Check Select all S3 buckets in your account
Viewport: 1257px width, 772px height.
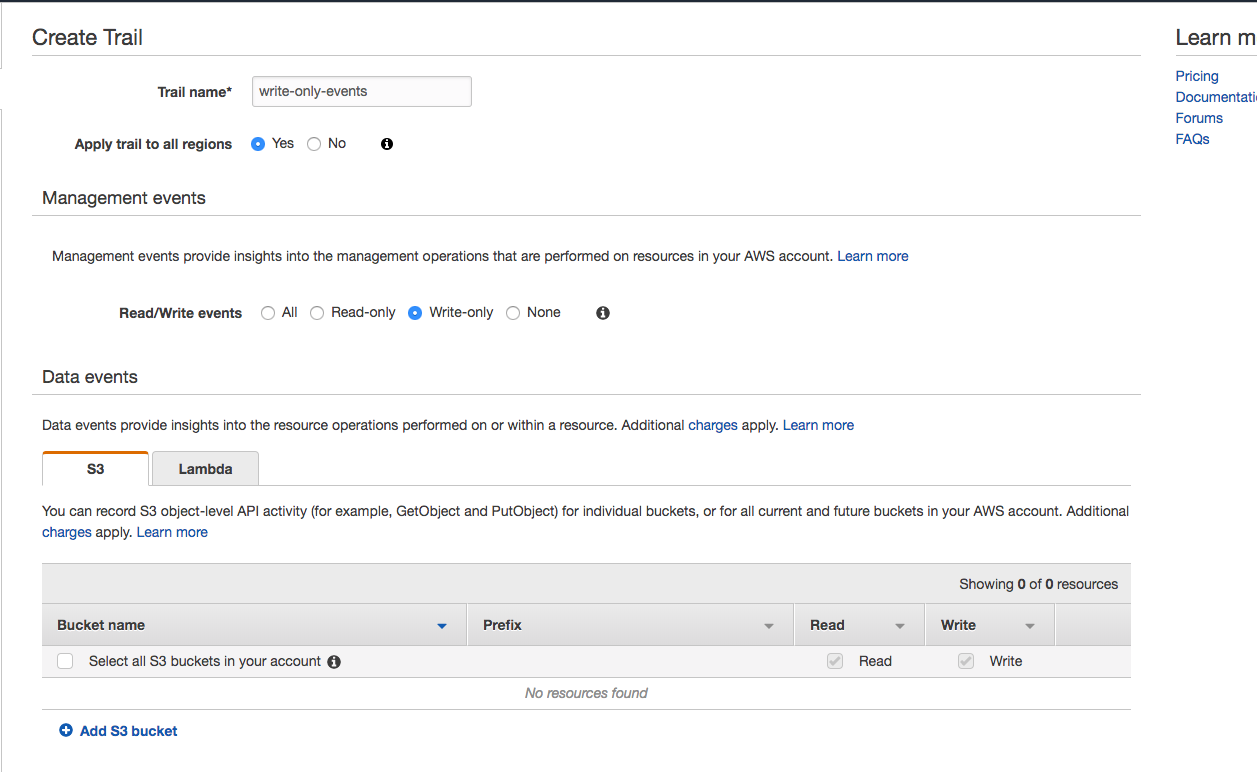(x=64, y=661)
